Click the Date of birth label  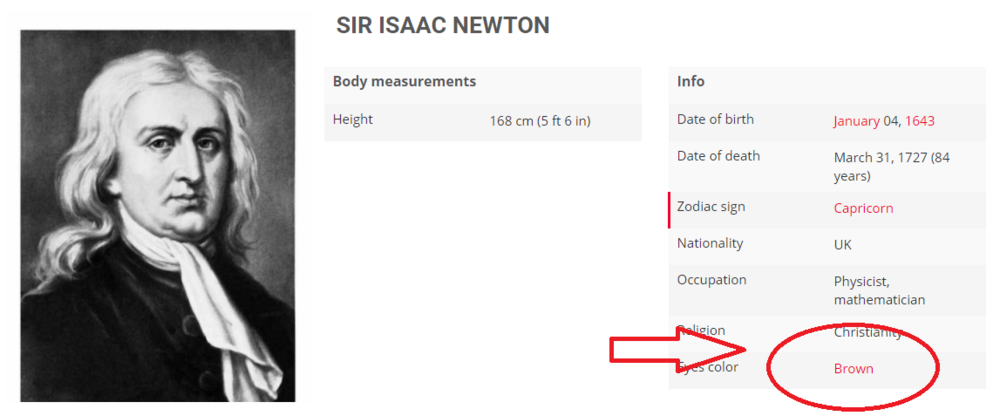coord(715,119)
